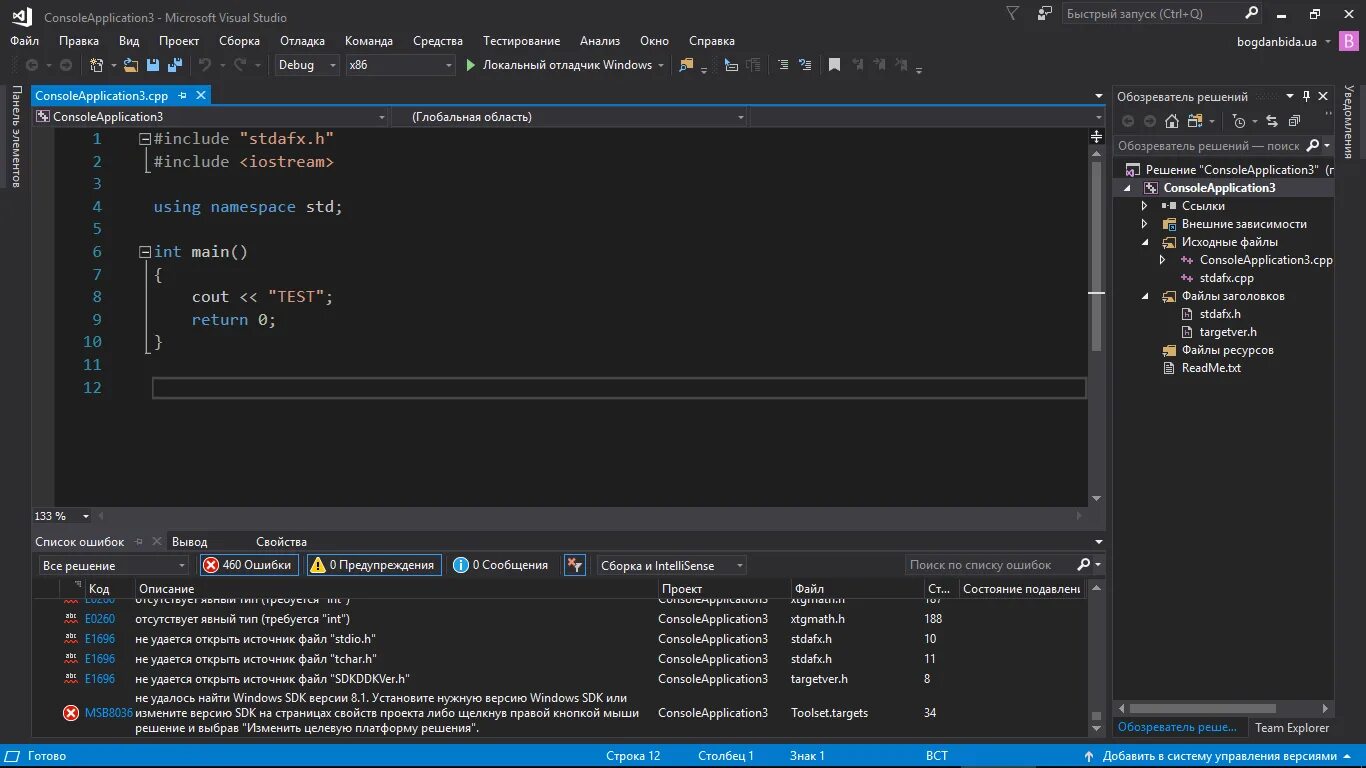Click the Home icon in Solution Explorer
Image resolution: width=1366 pixels, height=768 pixels.
click(1172, 121)
